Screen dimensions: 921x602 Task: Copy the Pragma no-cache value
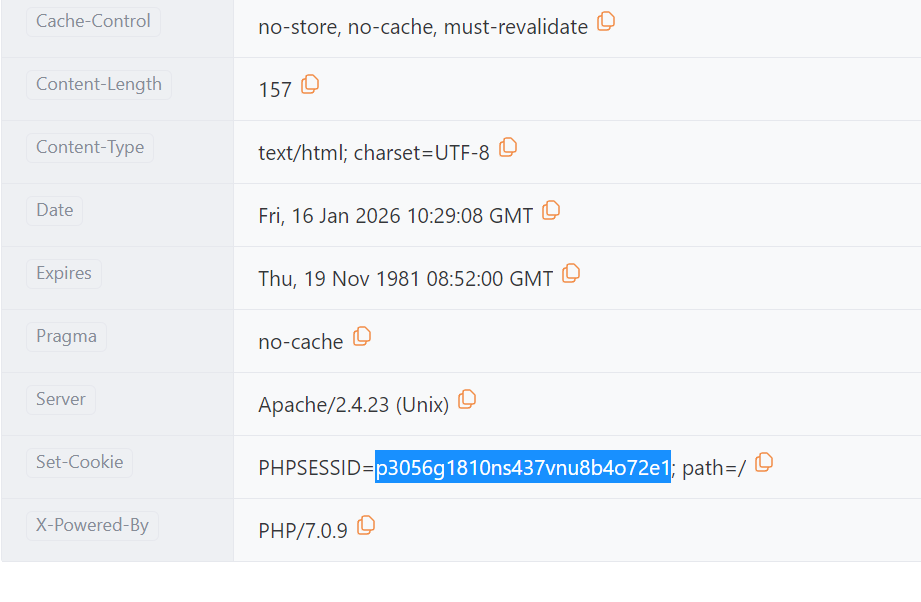(361, 337)
